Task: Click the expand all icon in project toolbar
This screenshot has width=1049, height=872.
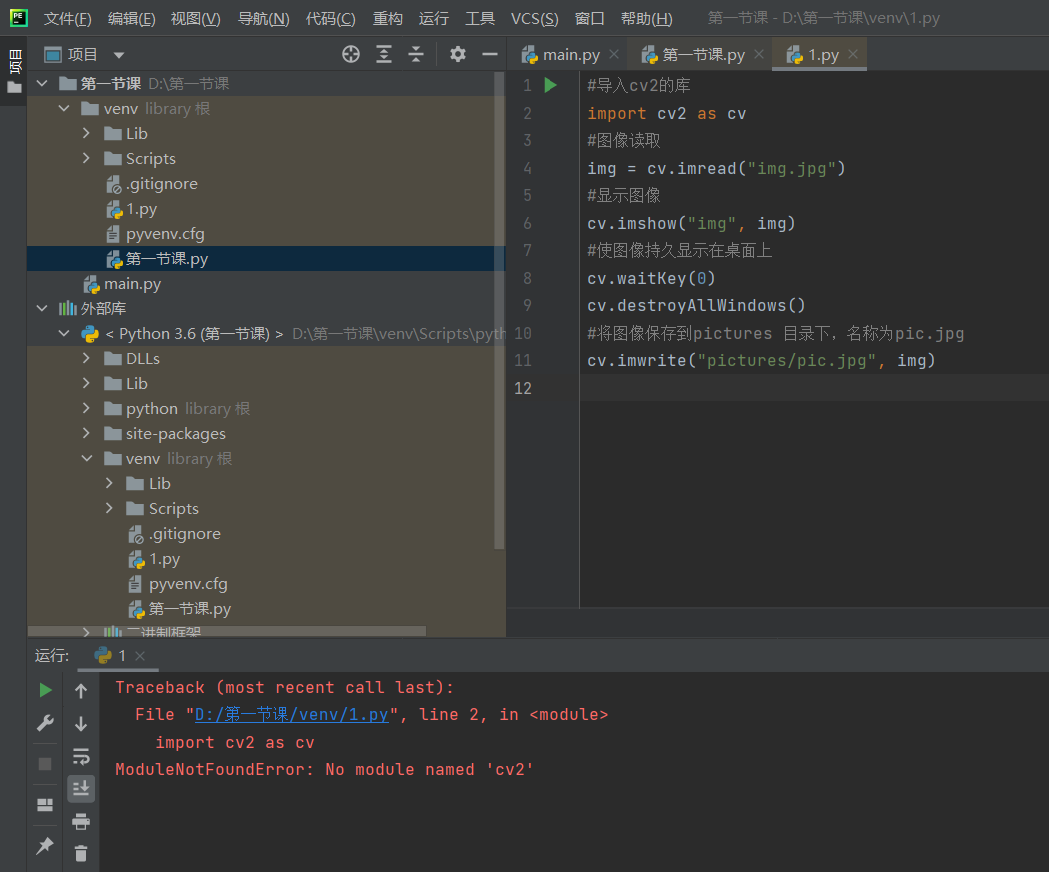Action: 384,54
